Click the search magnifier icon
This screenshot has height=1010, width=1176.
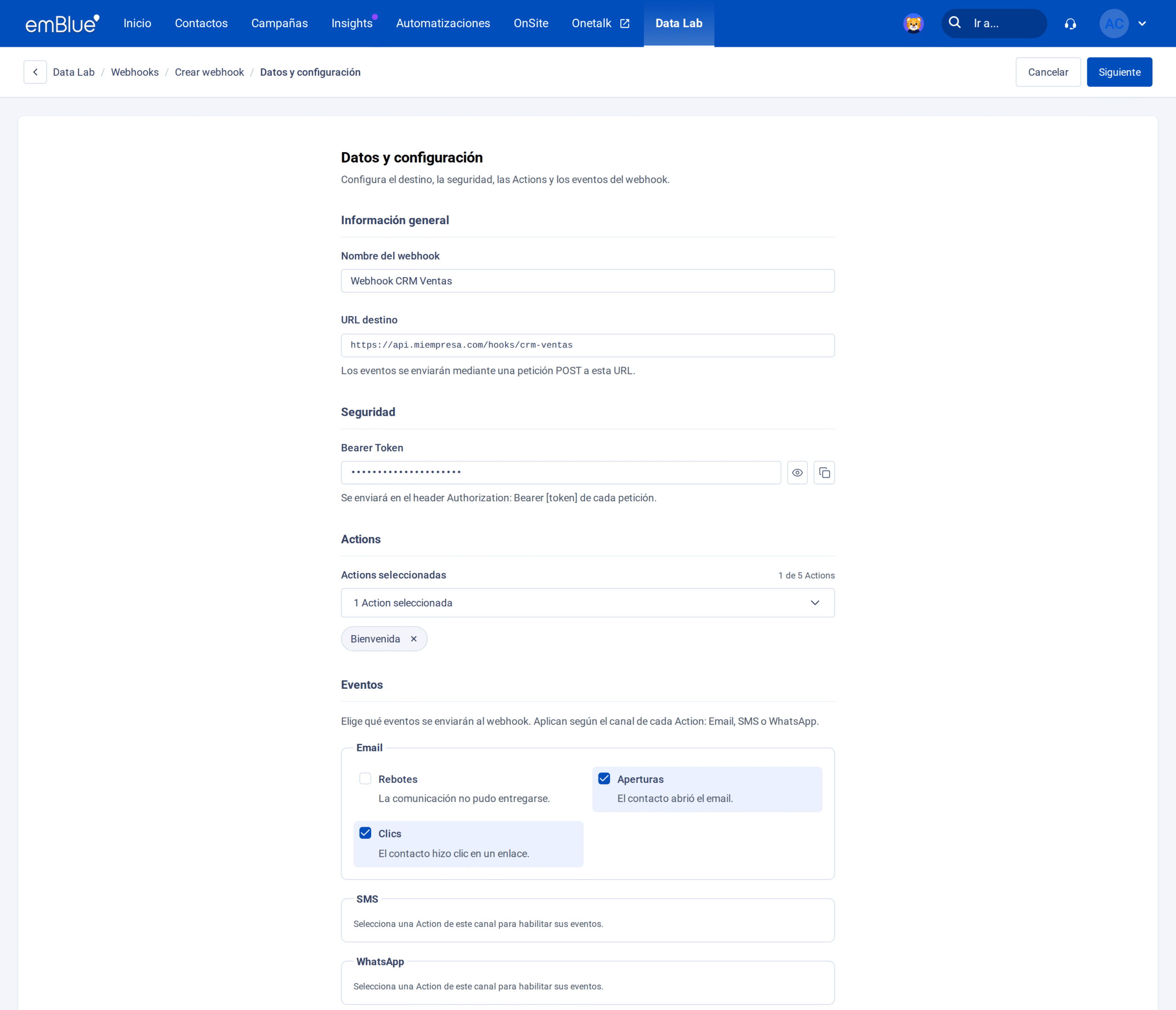955,23
